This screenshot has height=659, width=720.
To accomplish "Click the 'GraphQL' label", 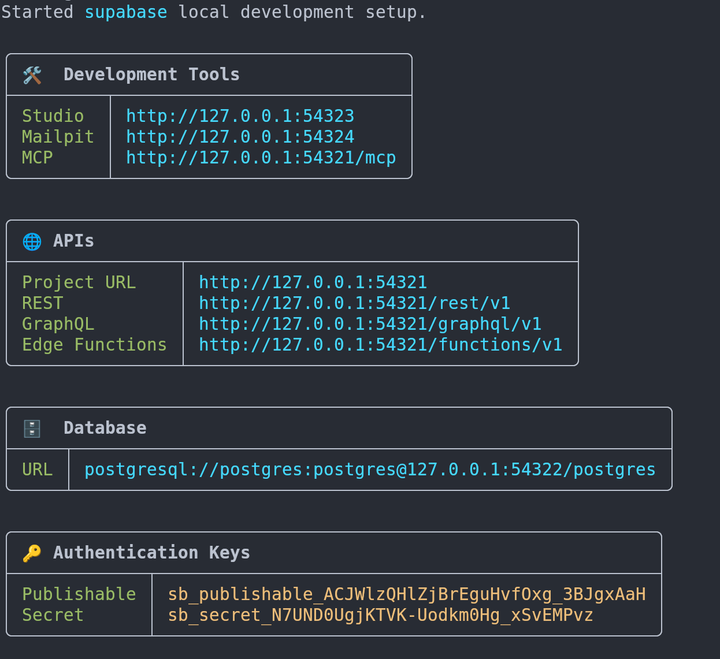I will (x=58, y=324).
